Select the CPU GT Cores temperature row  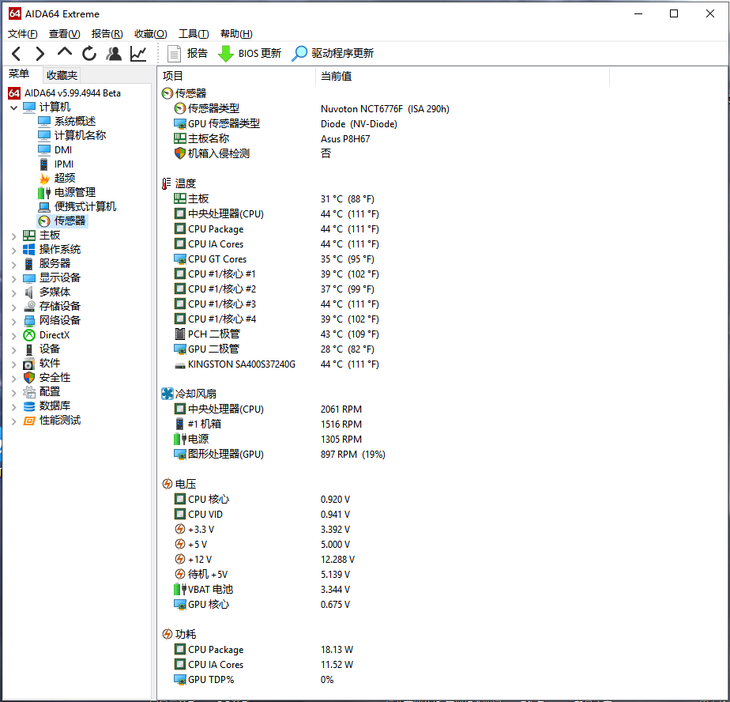tap(276, 259)
